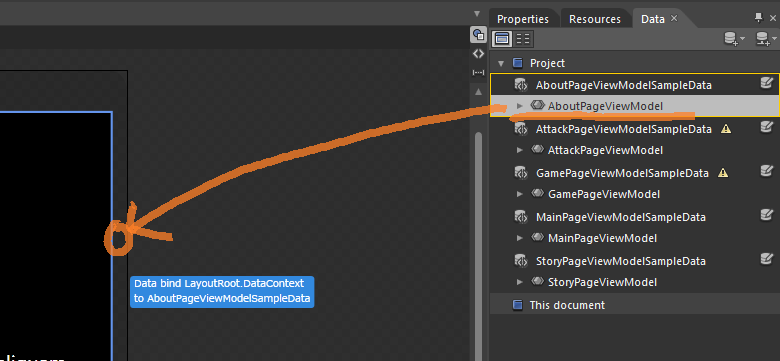
Task: Edit sample values for StoryPageViewModelSampleData
Action: point(767,259)
